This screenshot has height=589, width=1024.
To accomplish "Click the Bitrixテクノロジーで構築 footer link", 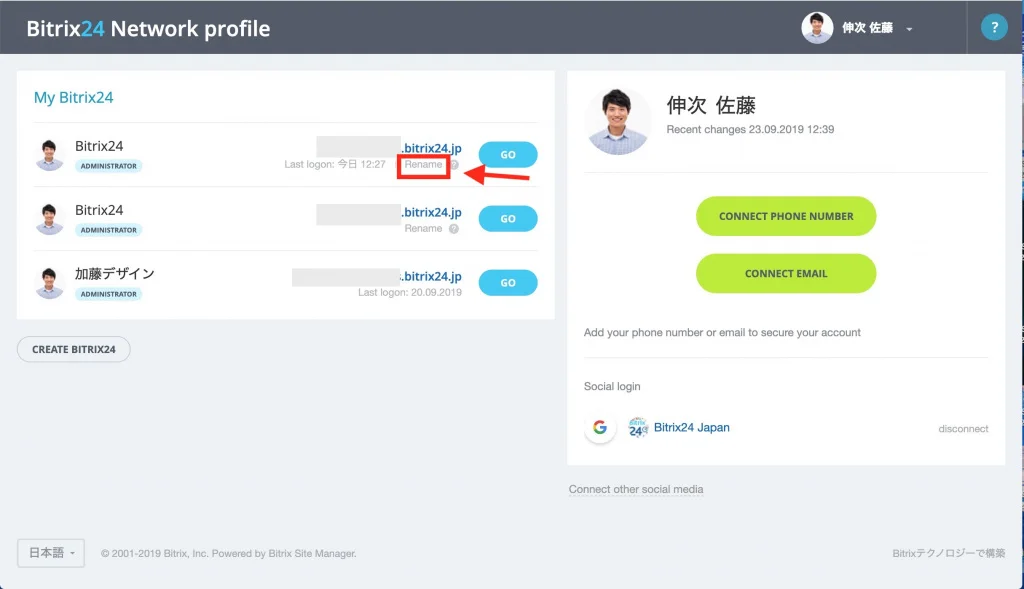I will click(x=948, y=553).
